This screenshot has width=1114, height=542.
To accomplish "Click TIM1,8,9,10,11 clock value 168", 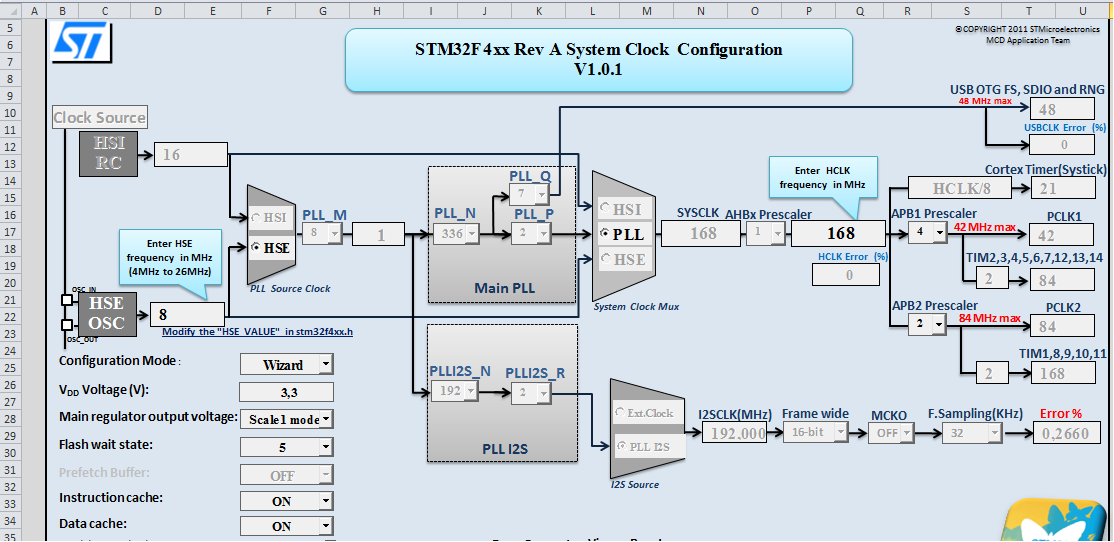I will (1062, 374).
